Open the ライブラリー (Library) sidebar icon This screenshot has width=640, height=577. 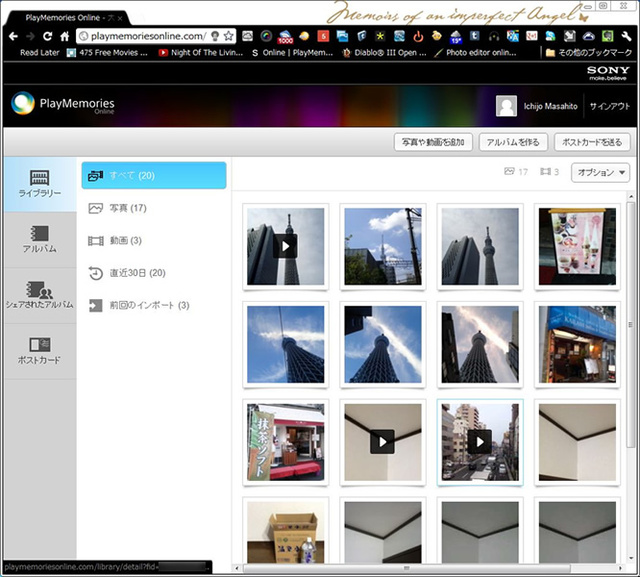39,184
